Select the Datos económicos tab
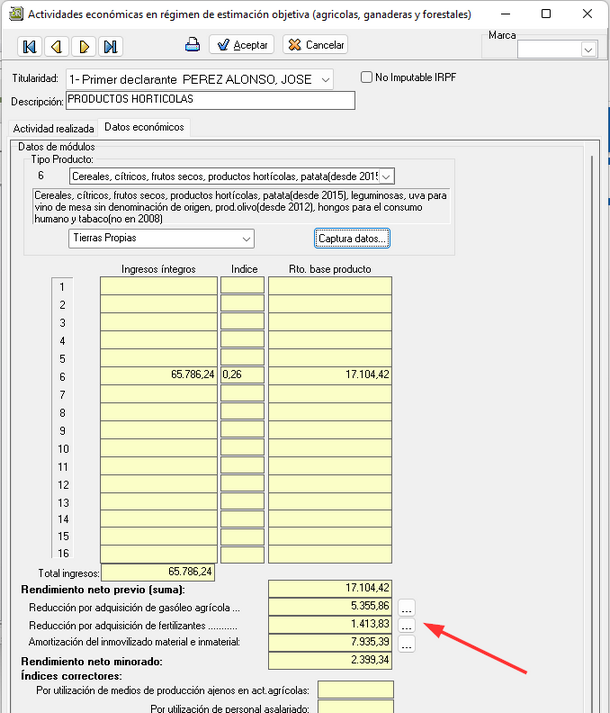 tap(144, 127)
